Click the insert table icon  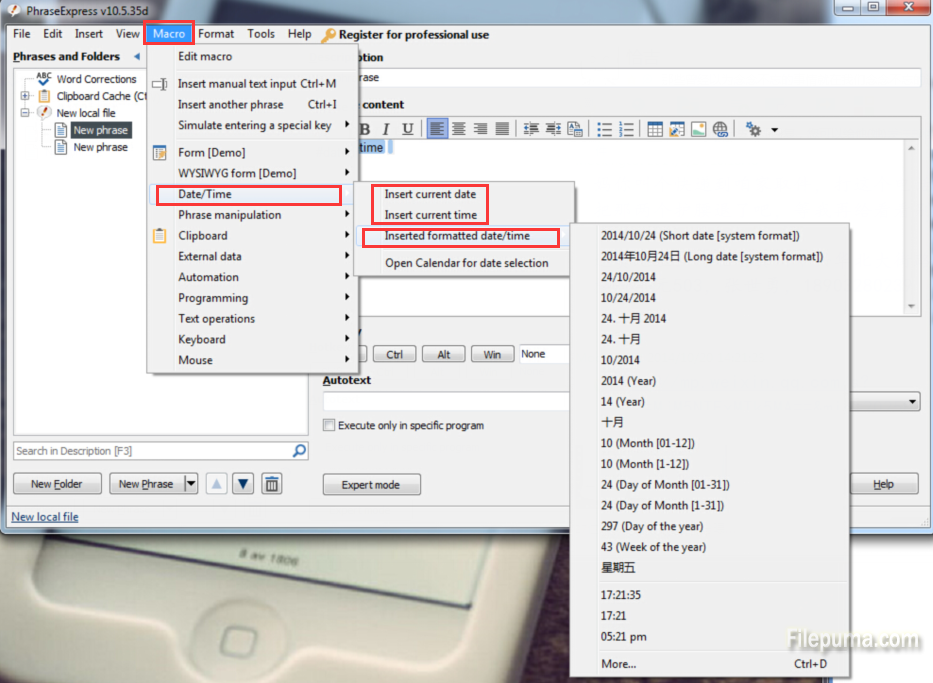pyautogui.click(x=655, y=129)
